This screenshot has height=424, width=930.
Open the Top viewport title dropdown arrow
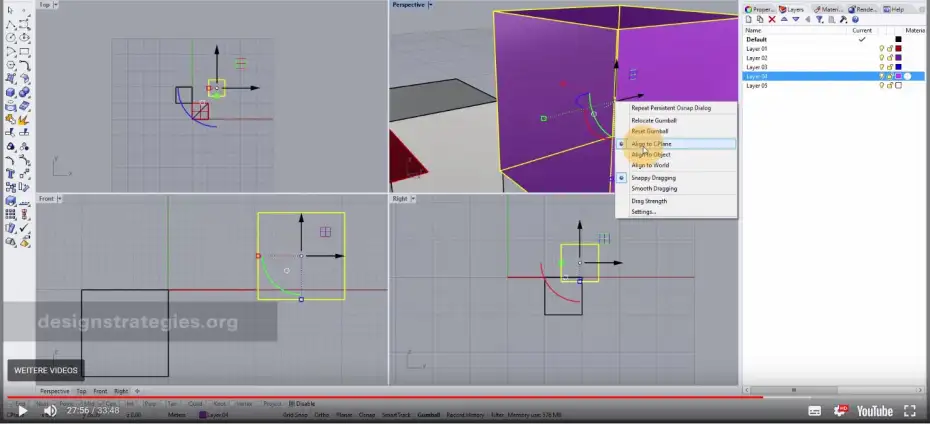point(56,5)
